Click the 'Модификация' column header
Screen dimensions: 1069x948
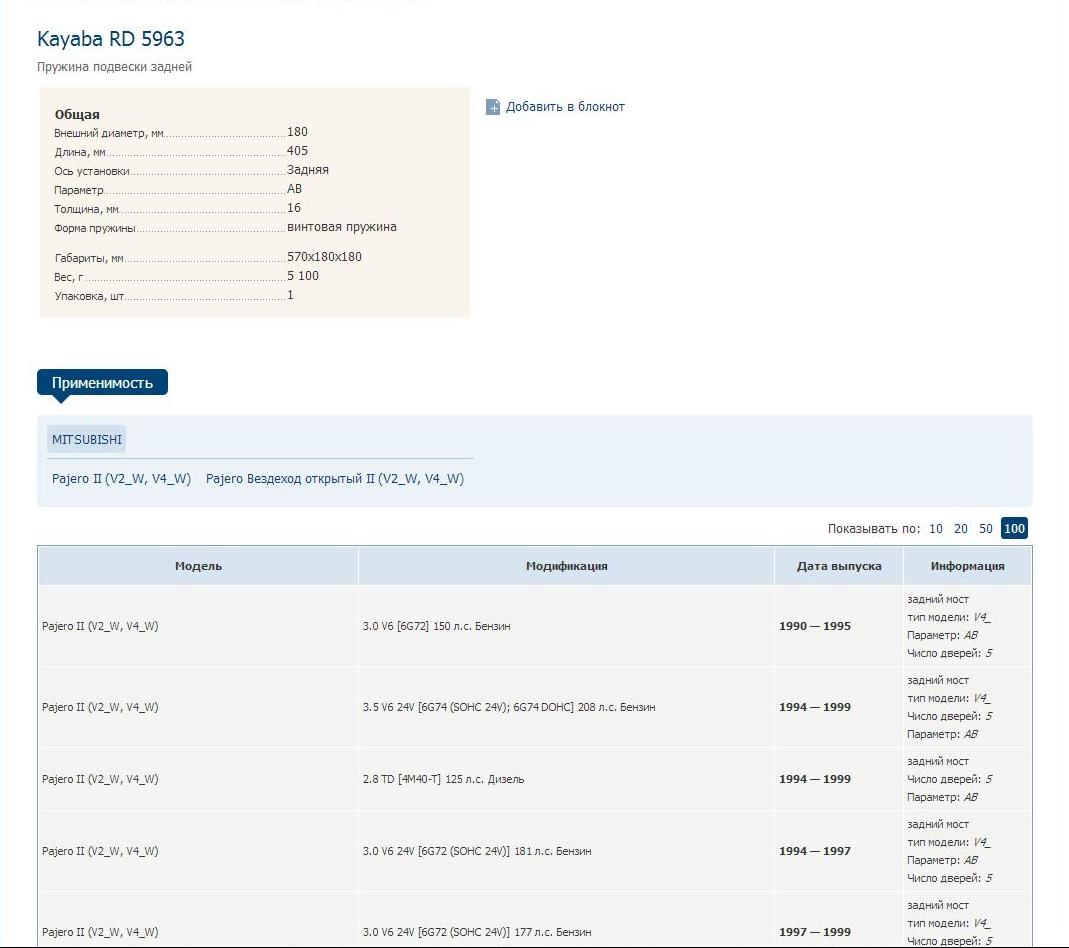[x=566, y=566]
